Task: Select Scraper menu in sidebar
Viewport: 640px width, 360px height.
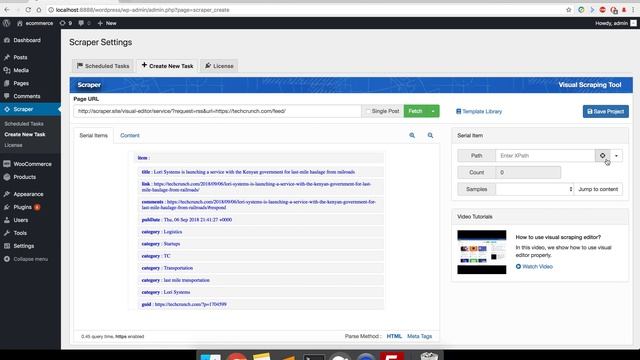Action: 30,109
